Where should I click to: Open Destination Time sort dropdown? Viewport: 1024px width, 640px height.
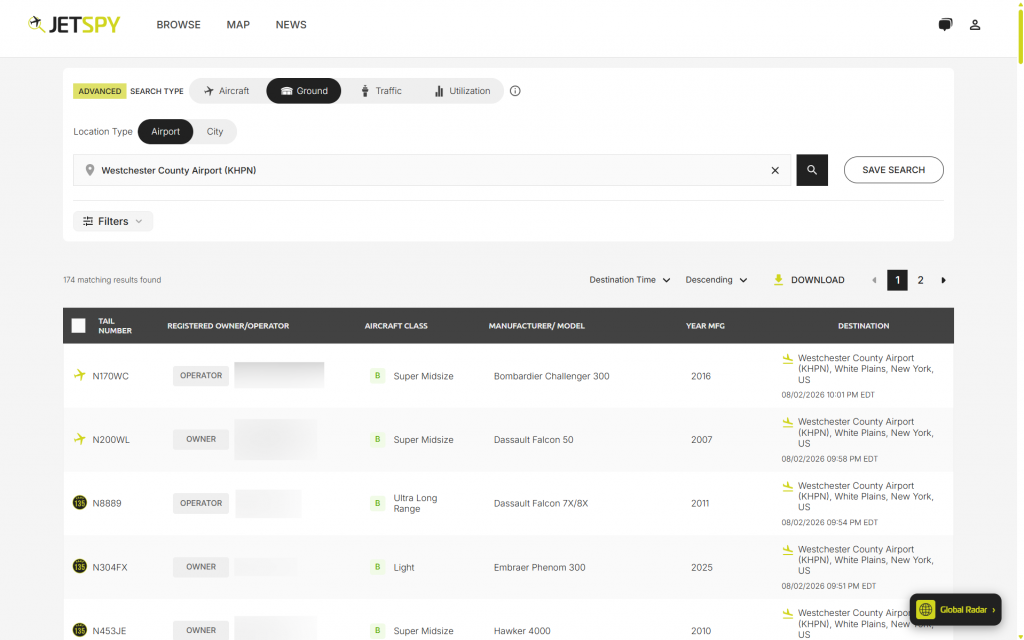point(630,280)
